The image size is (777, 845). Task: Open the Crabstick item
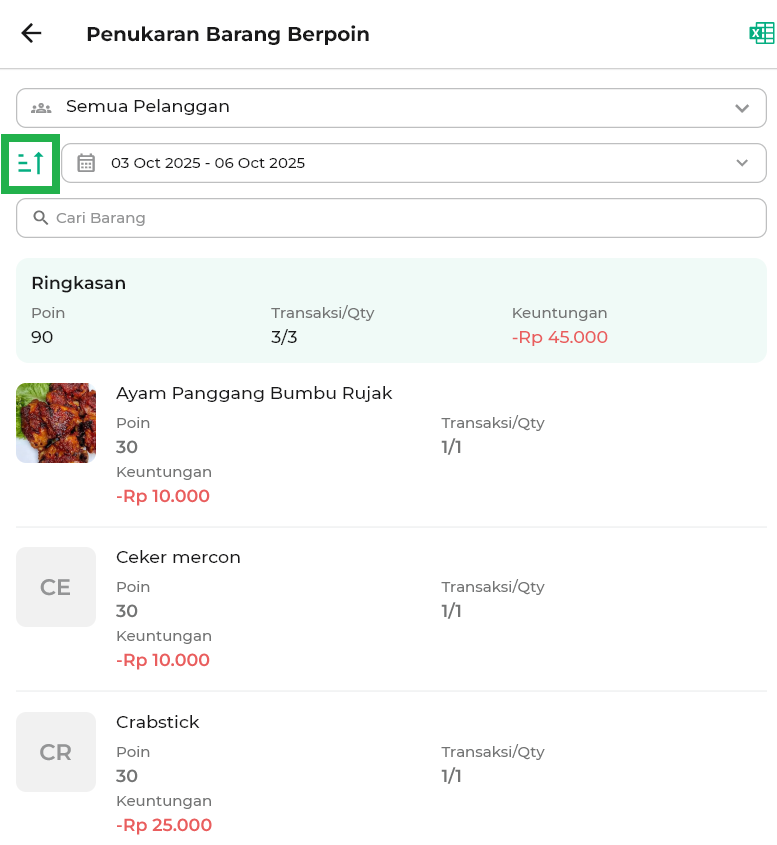tap(158, 722)
